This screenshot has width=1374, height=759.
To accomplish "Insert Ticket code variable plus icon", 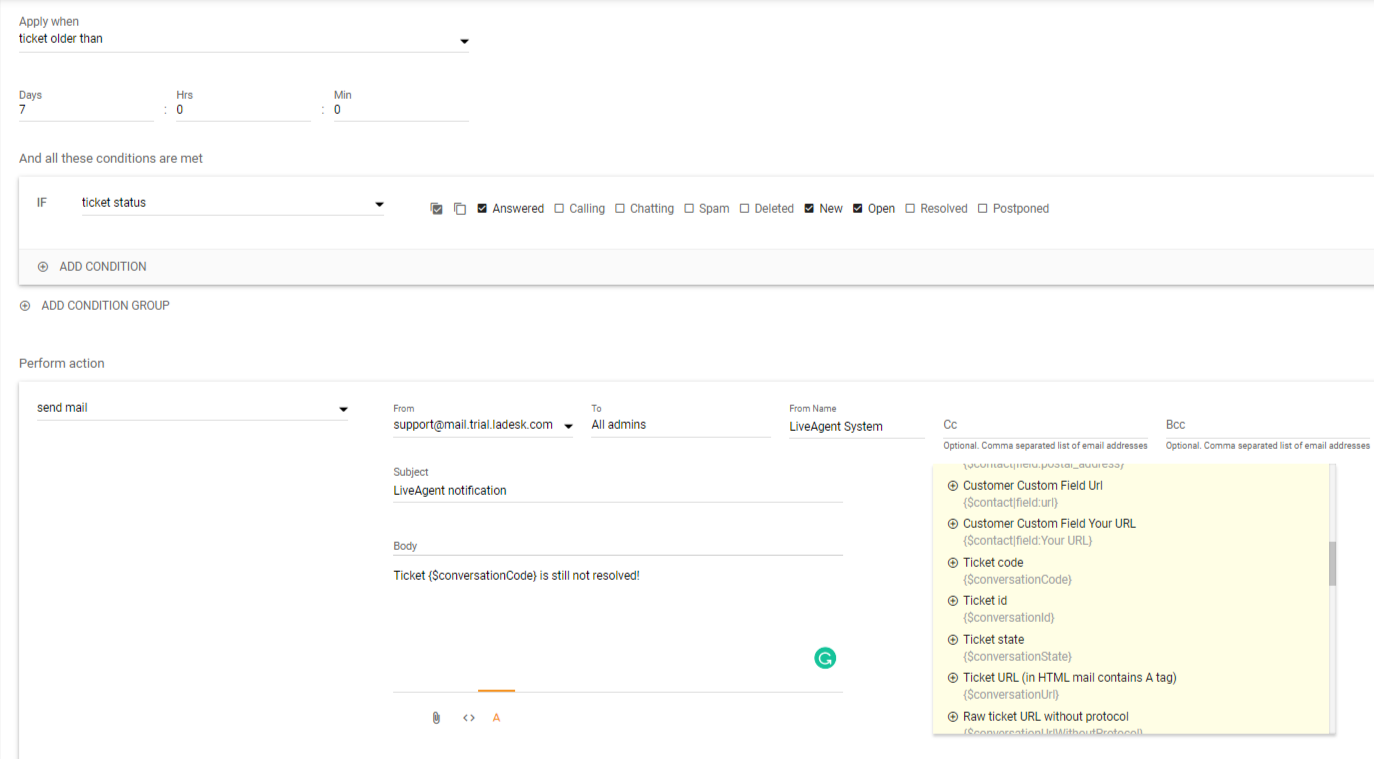I will (952, 563).
